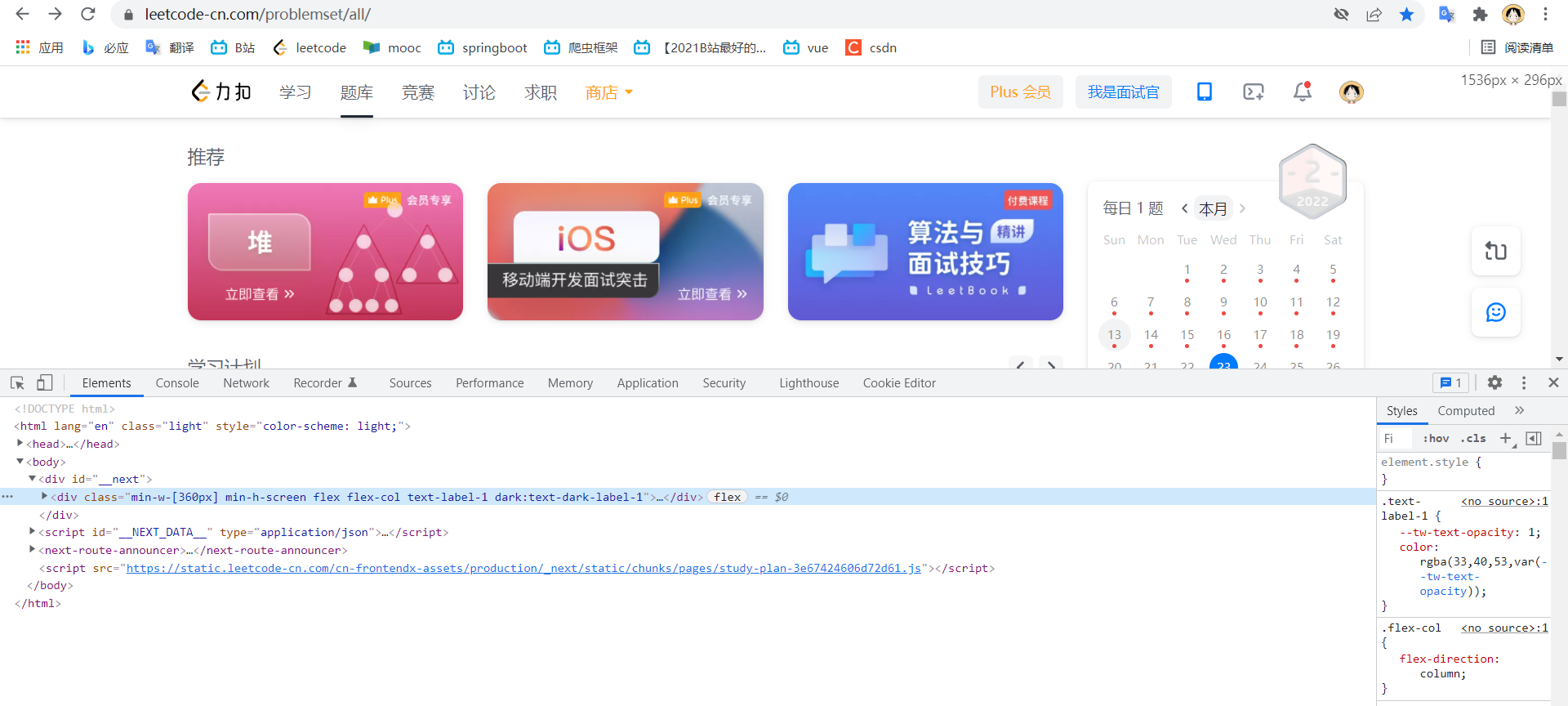Click the browser forward arrow
Image resolution: width=1568 pixels, height=706 pixels.
click(55, 14)
